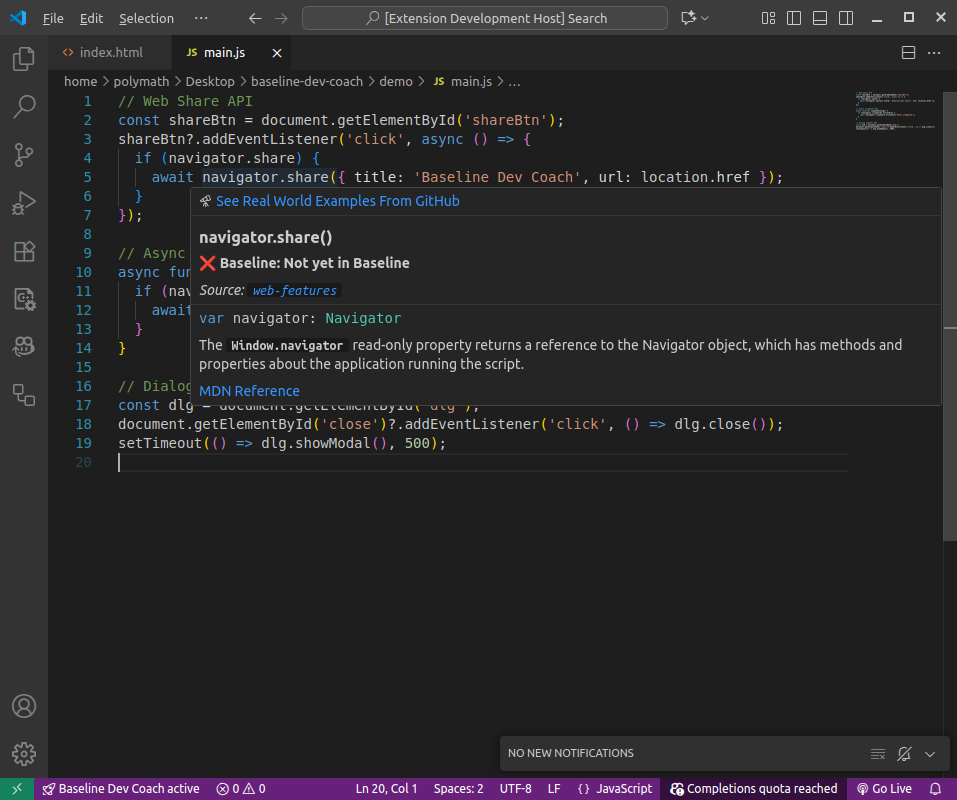Open the Manage gear icon

[x=24, y=754]
